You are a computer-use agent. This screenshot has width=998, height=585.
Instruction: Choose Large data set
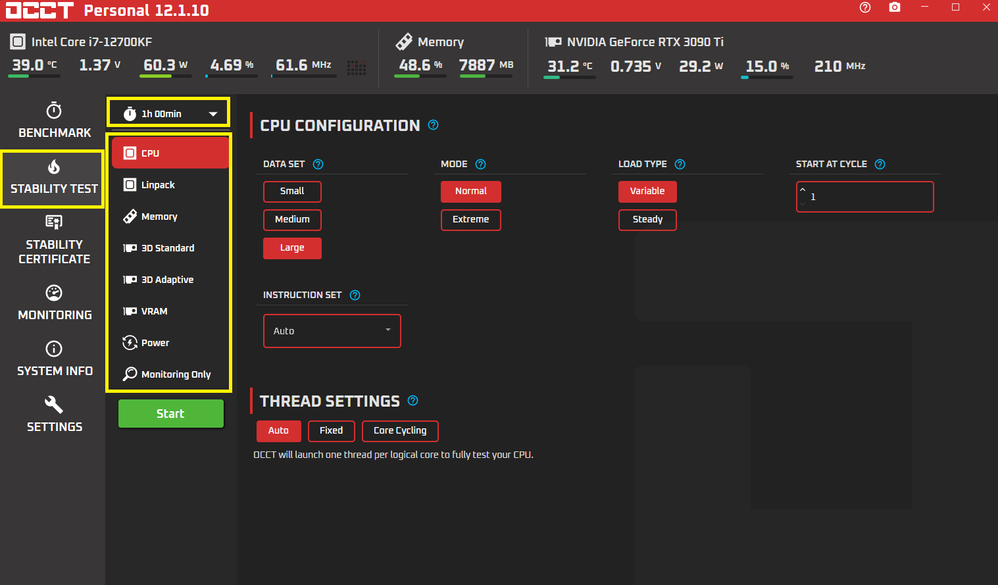pyautogui.click(x=292, y=248)
